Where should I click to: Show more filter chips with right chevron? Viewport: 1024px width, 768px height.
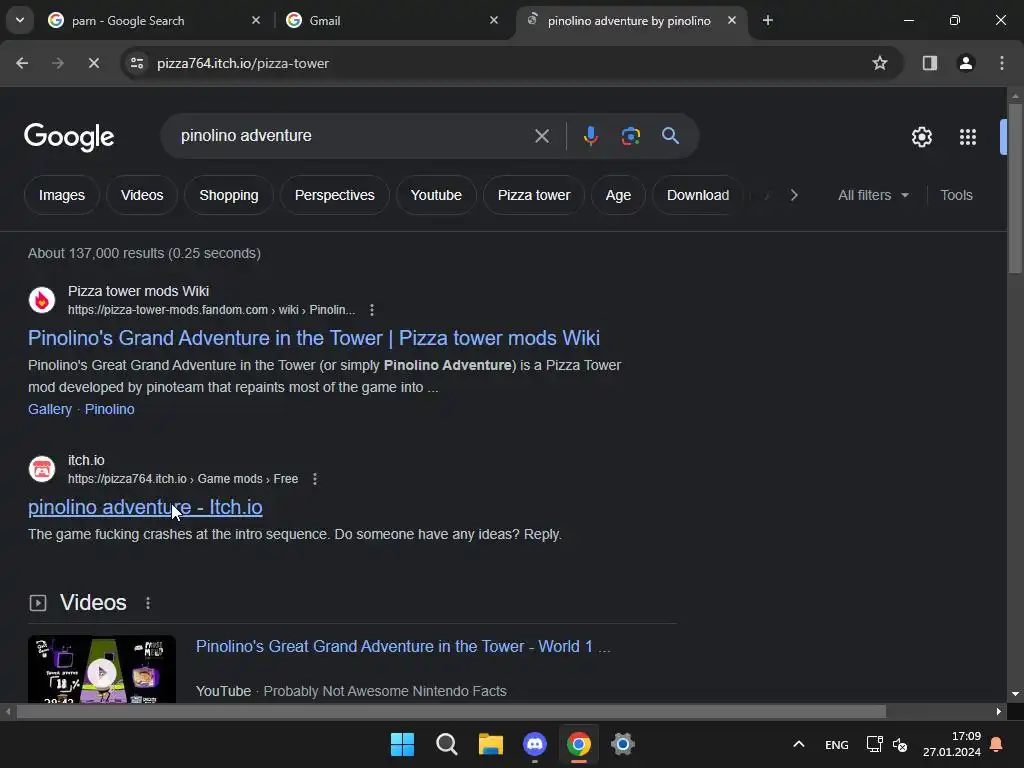pos(793,195)
